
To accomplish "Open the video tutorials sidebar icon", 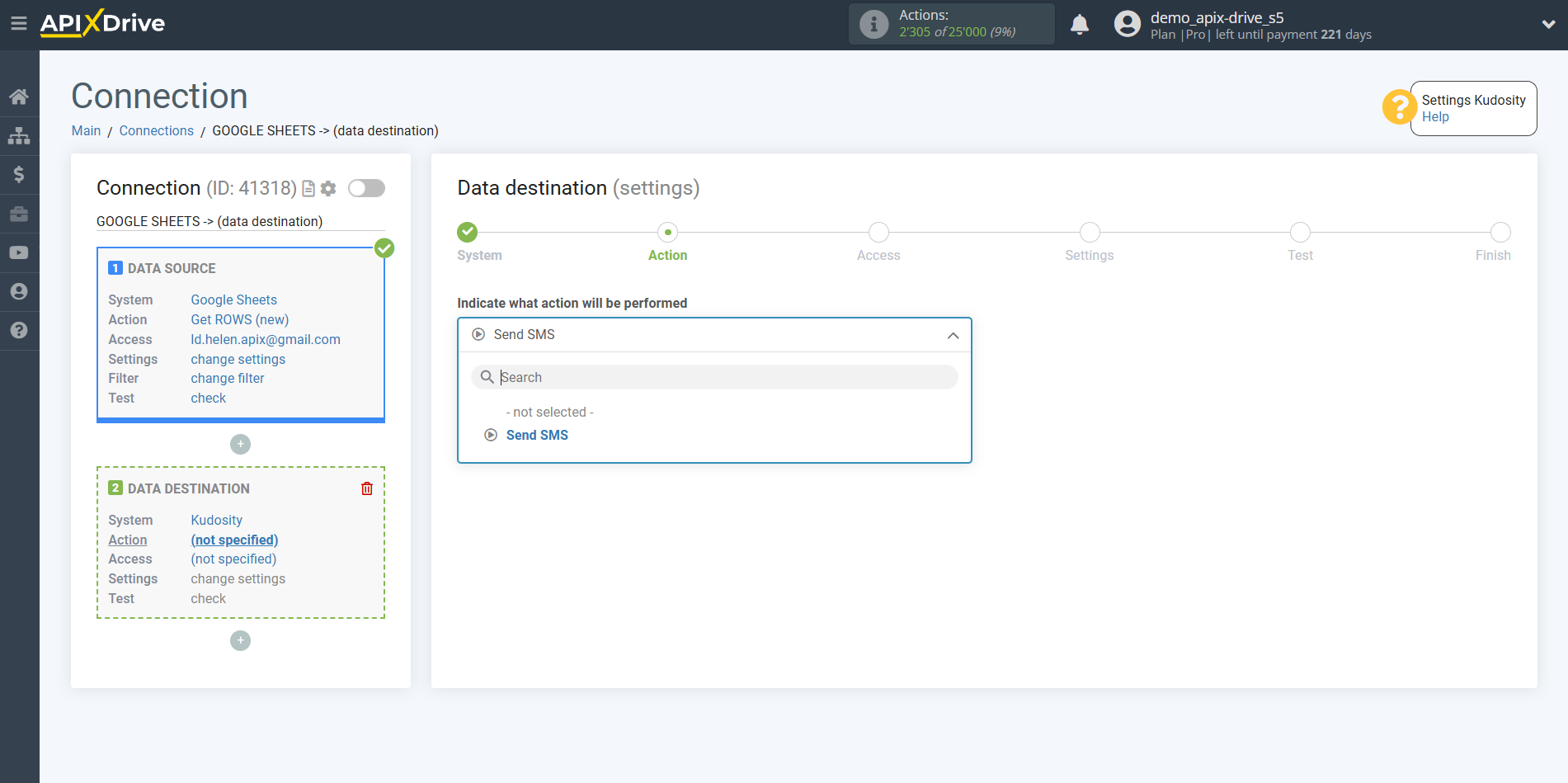I will click(19, 252).
